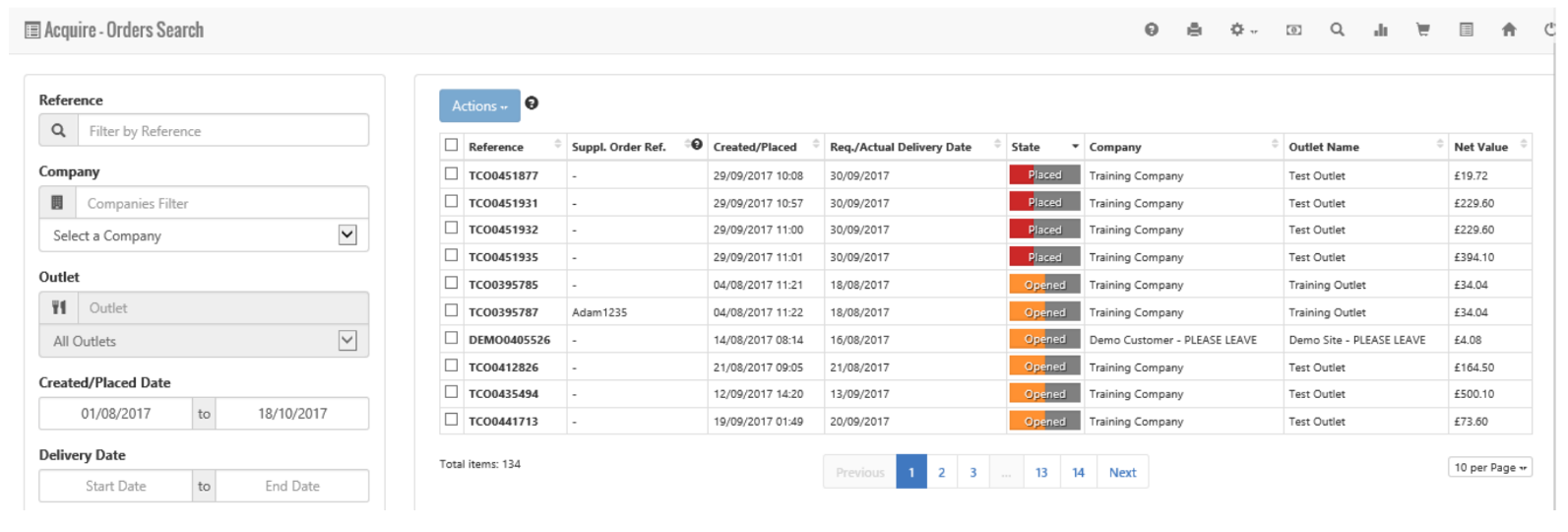Go to page 2 of results
This screenshot has height=532, width=1568.
click(941, 472)
